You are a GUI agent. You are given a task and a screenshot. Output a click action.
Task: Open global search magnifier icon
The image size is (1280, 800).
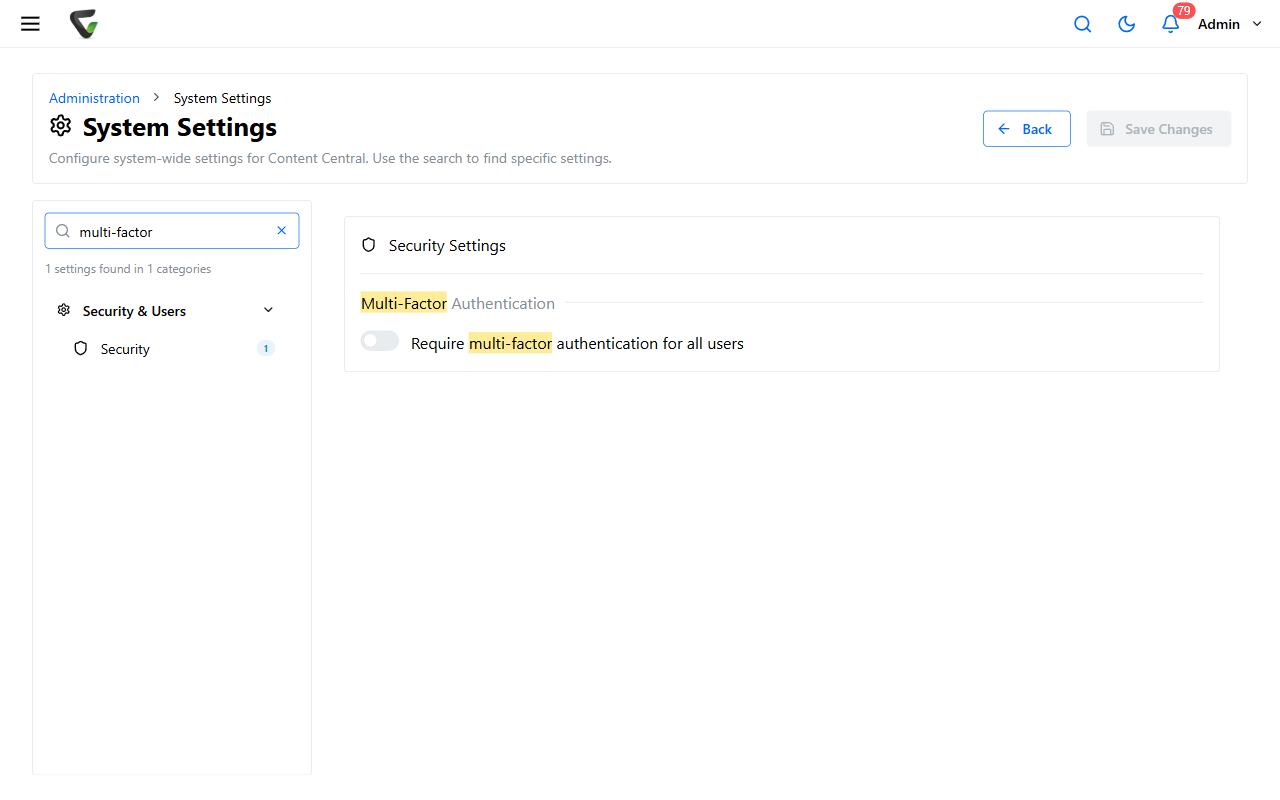(1082, 24)
